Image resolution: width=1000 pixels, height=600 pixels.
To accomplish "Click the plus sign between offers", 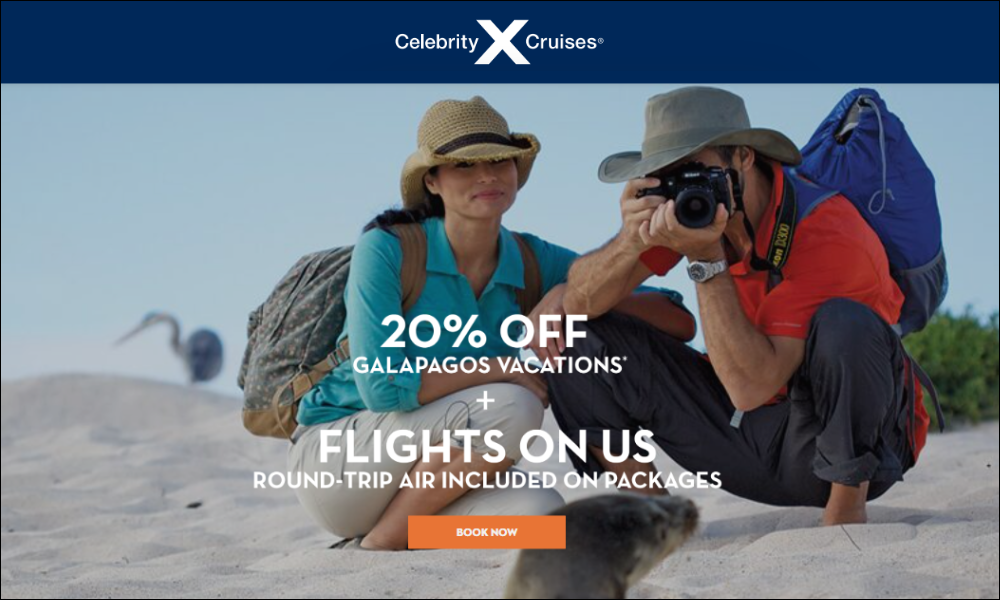I will coord(487,400).
